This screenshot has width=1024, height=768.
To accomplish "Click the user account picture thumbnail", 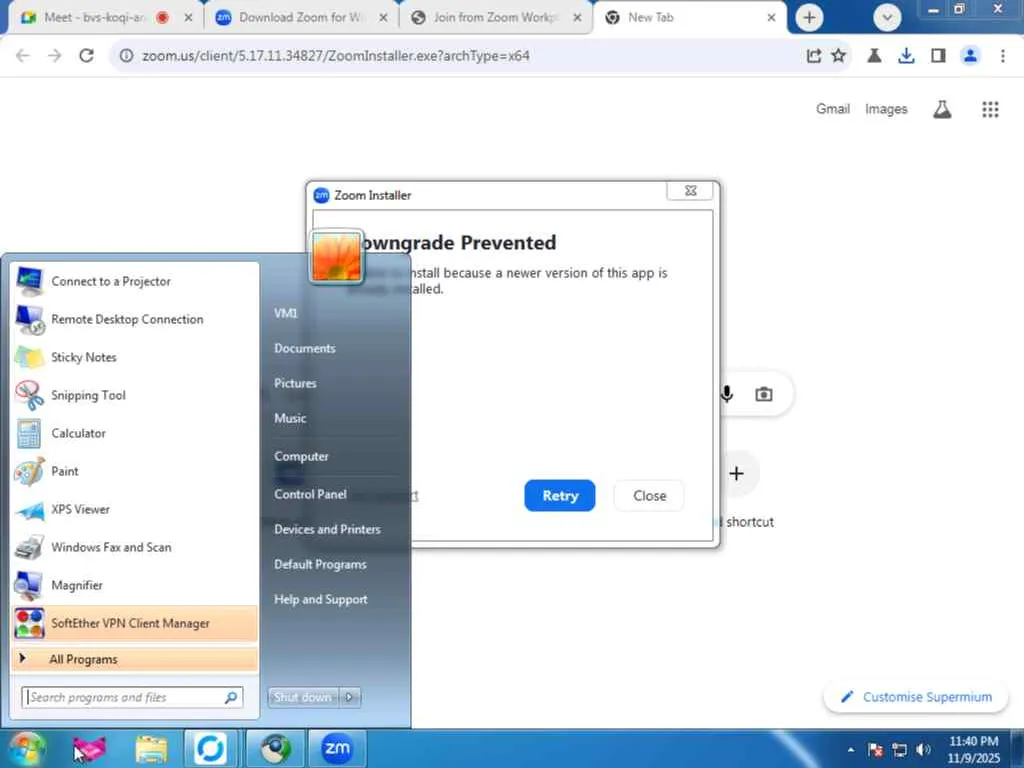I will click(336, 257).
